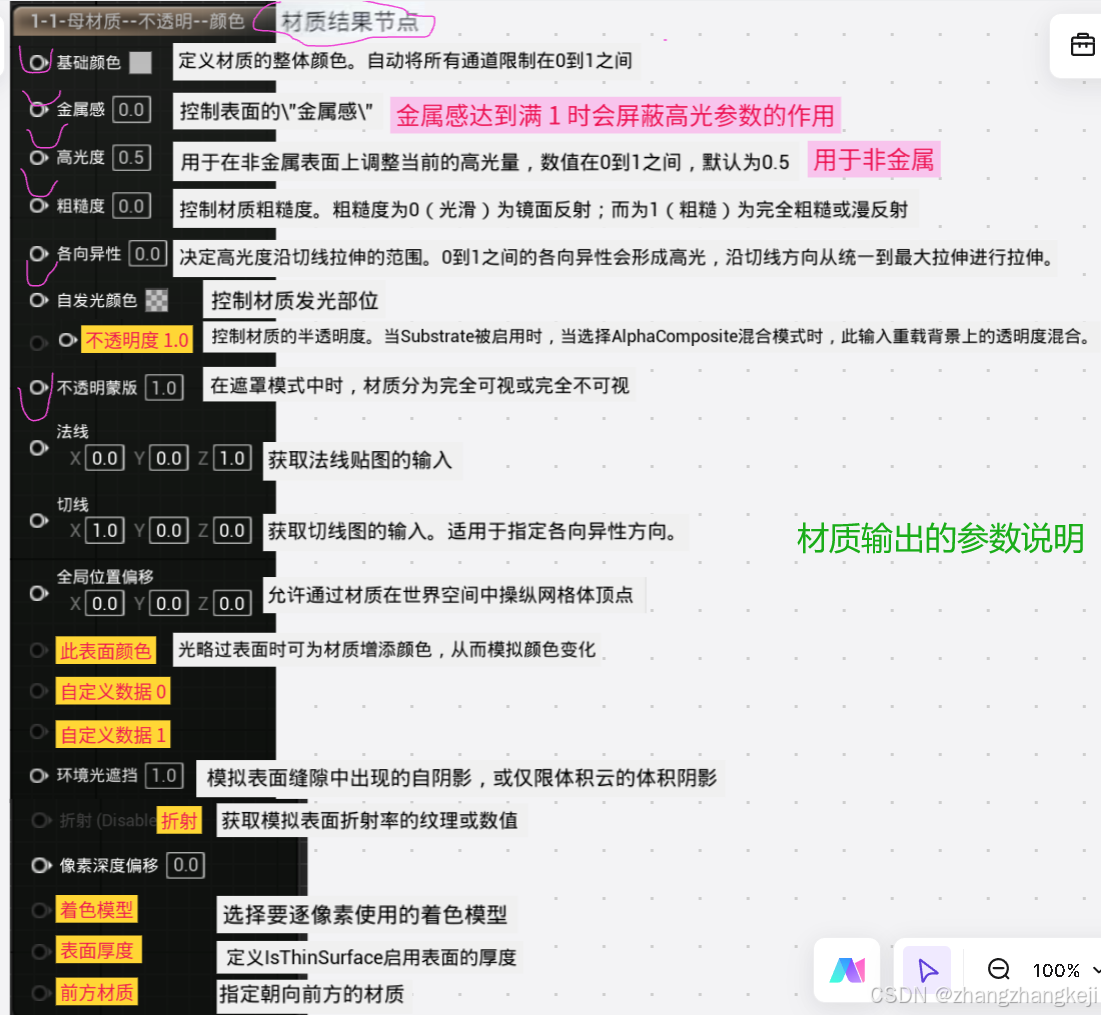Click the 全局位置偏移 input pin
The height and width of the screenshot is (1015, 1101).
click(x=37, y=592)
